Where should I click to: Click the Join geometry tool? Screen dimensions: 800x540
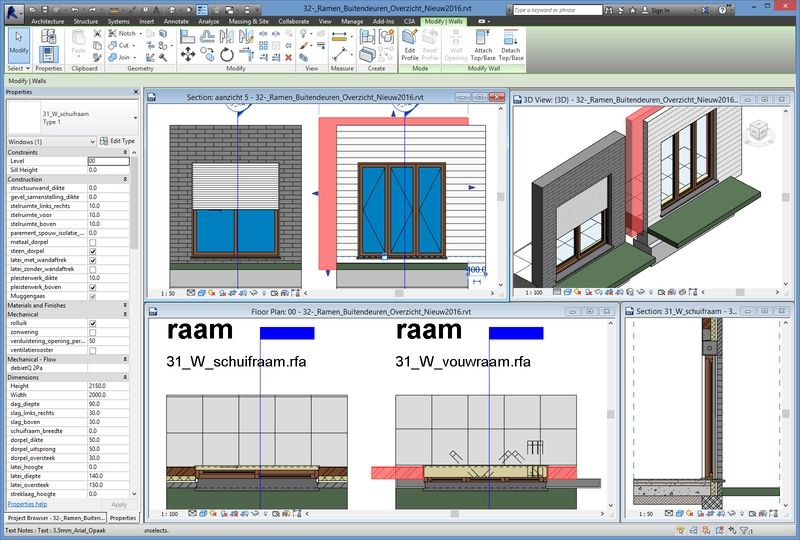point(121,57)
